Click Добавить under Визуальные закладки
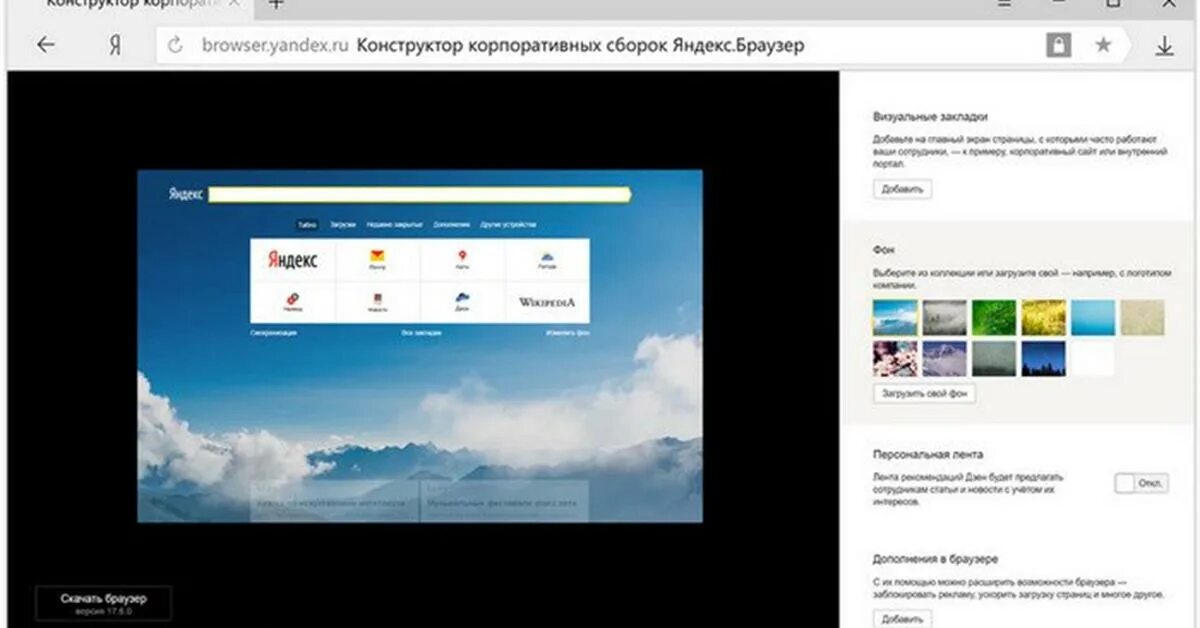Screen dimensions: 1200x628 (x=902, y=189)
